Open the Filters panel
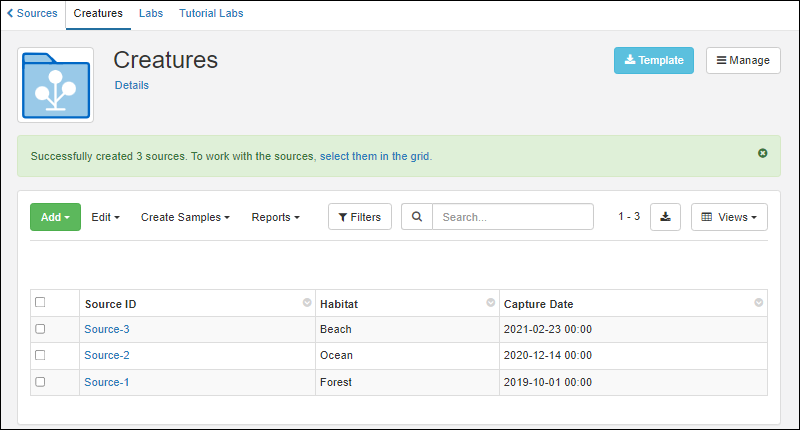This screenshot has height=430, width=800. pyautogui.click(x=360, y=217)
